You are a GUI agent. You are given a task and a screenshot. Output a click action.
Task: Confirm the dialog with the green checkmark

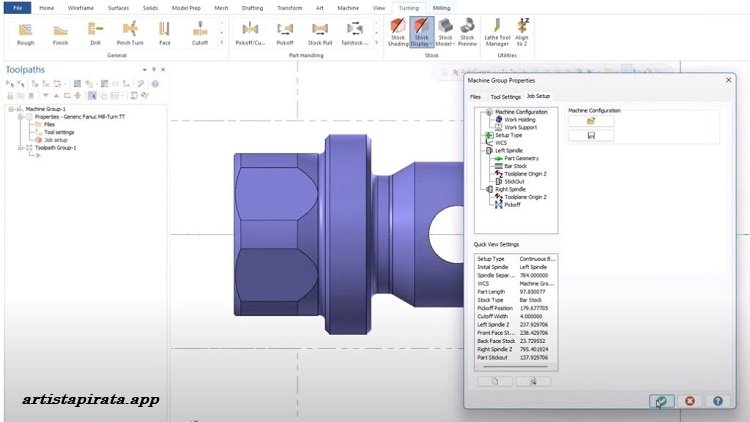pos(660,401)
